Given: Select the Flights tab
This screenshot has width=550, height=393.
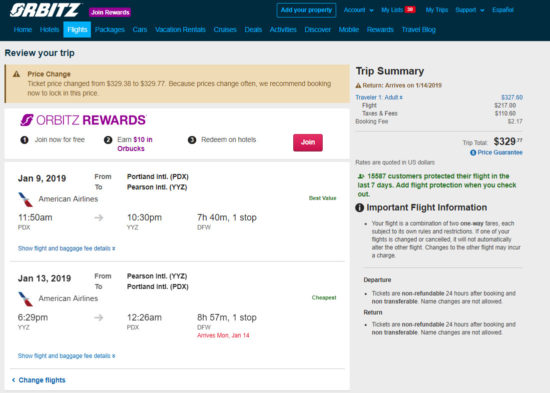Looking at the screenshot, I should point(77,29).
